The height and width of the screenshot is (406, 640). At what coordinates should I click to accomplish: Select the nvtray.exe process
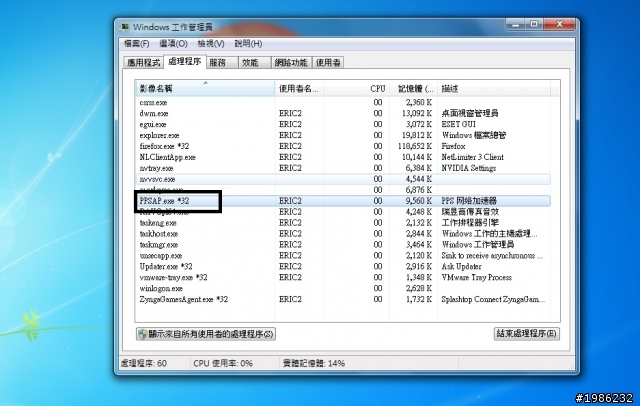[343, 168]
